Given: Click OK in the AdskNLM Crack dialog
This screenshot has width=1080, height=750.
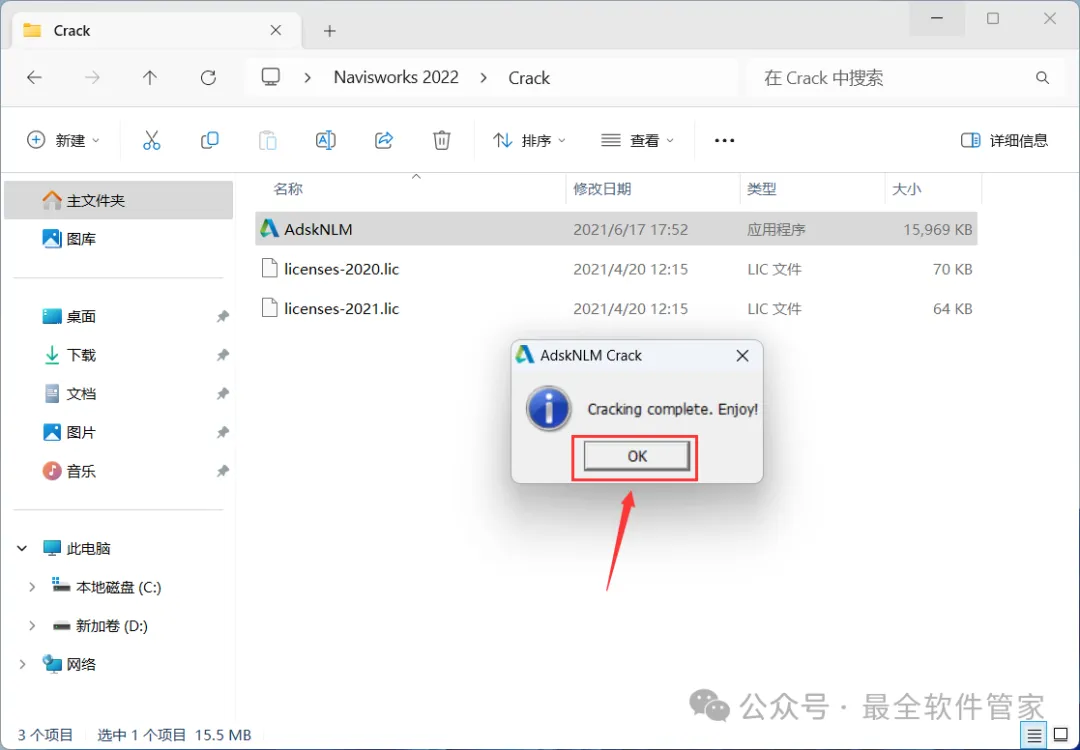Looking at the screenshot, I should pos(636,456).
